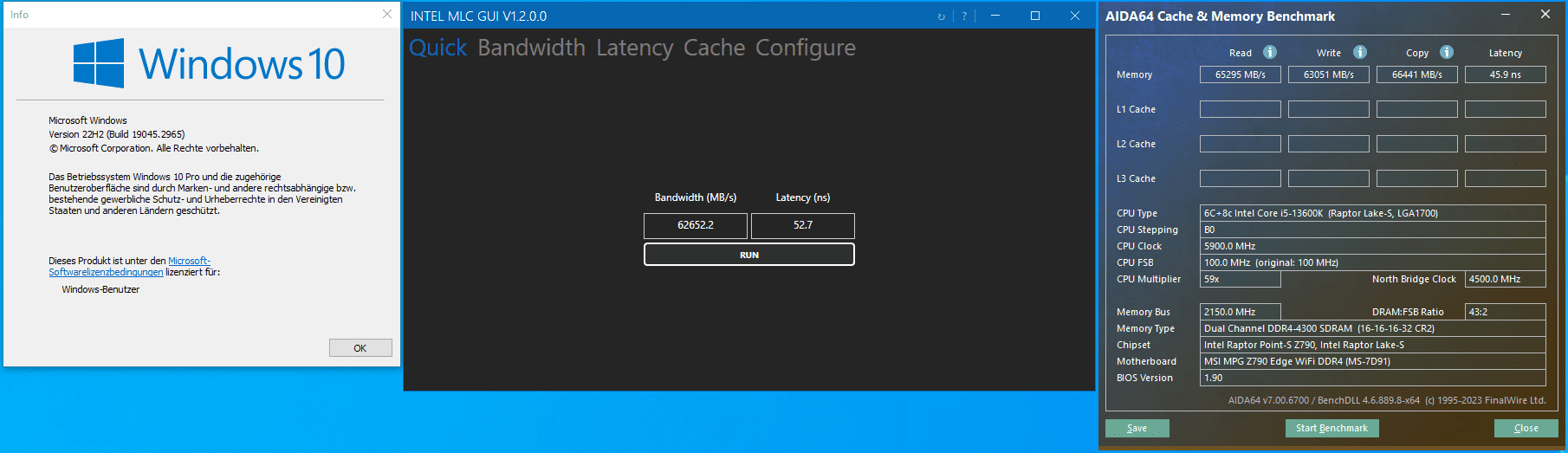
Task: Click the Write info icon in AIDA64
Action: [x=1360, y=52]
